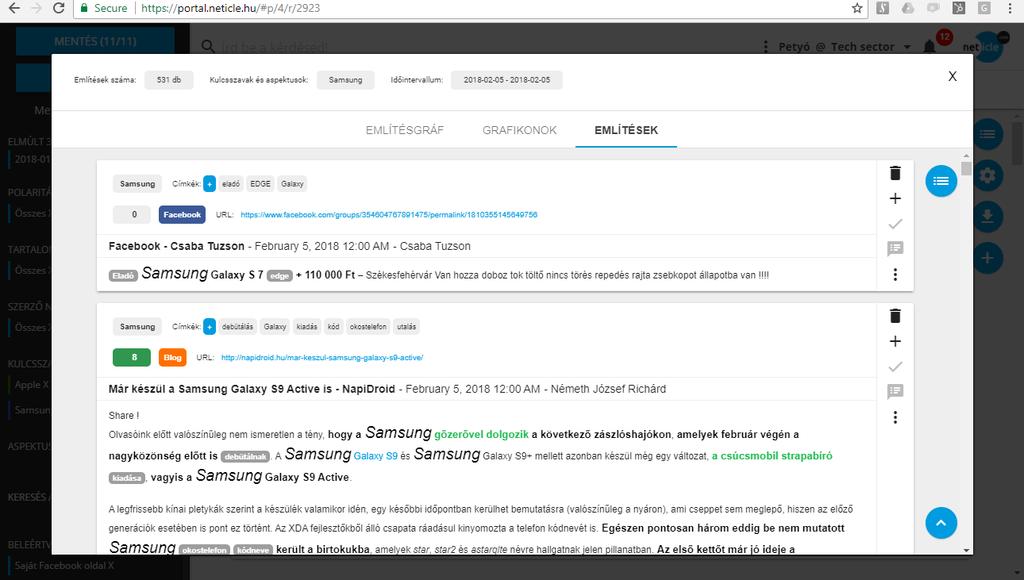Screen dimensions: 1024x580
Task: Click the score 0 badge
Action: (132, 214)
